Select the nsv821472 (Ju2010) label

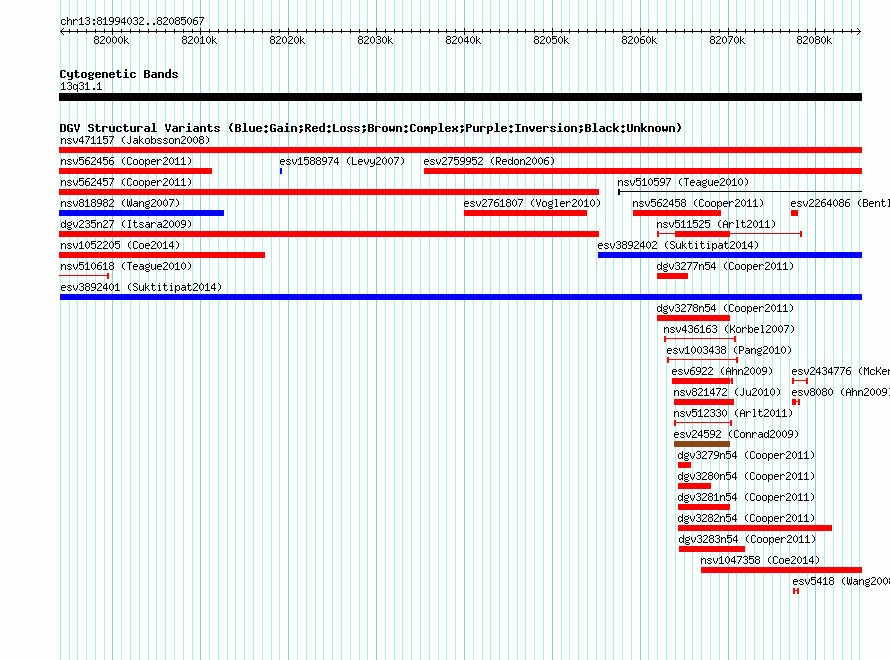point(727,392)
